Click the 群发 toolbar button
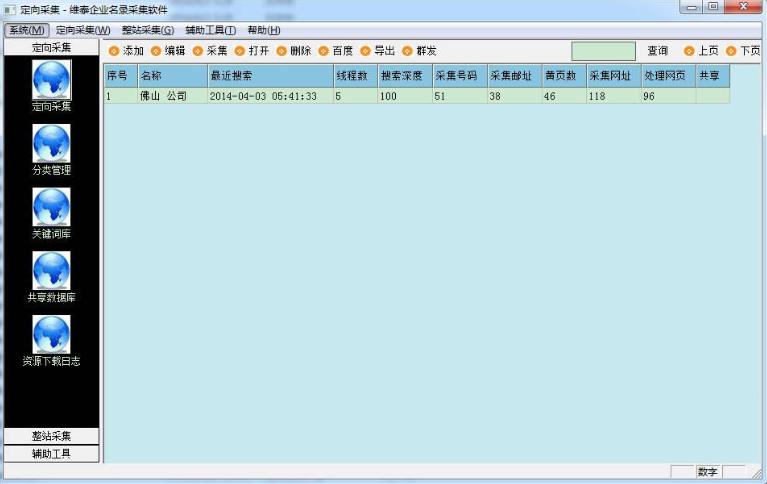767x484 pixels. 420,51
